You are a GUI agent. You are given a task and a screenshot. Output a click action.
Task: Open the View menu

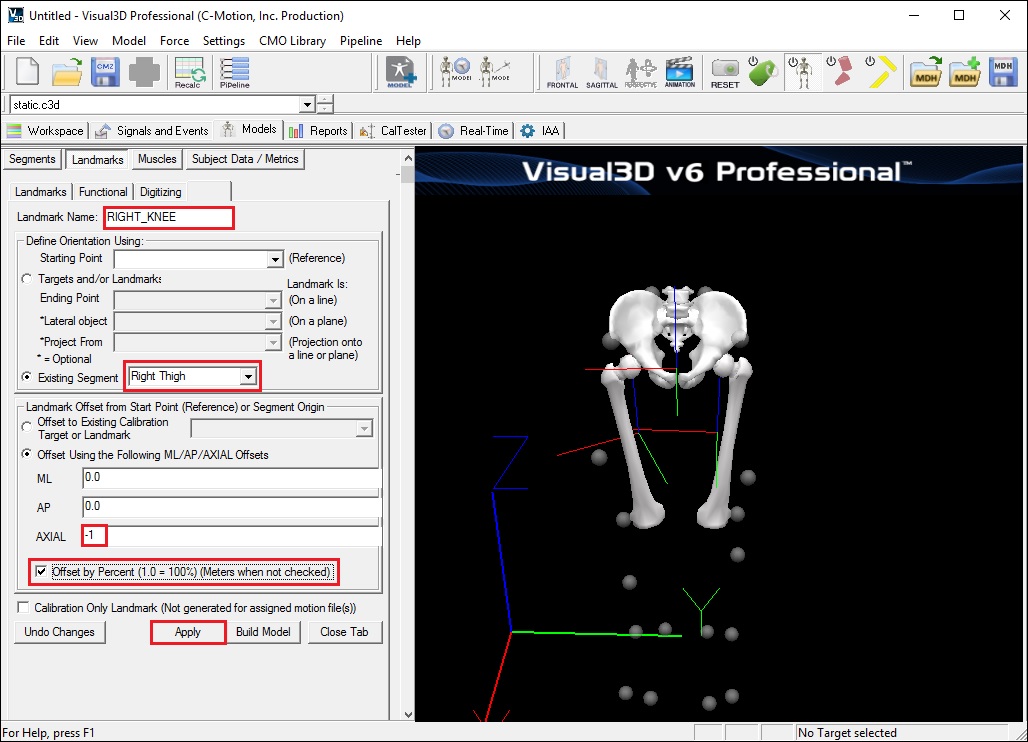[x=85, y=41]
